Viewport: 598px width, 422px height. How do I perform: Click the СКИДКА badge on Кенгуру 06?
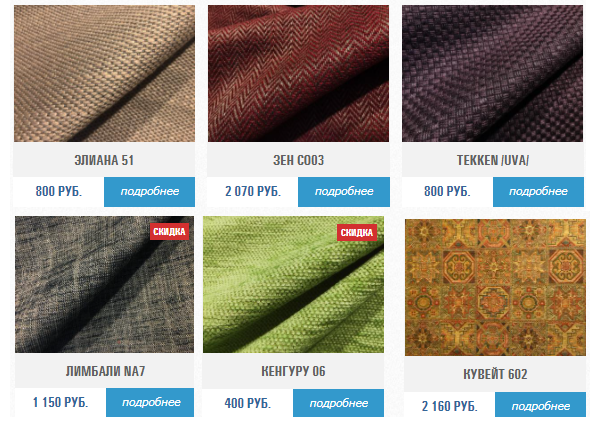tap(357, 233)
